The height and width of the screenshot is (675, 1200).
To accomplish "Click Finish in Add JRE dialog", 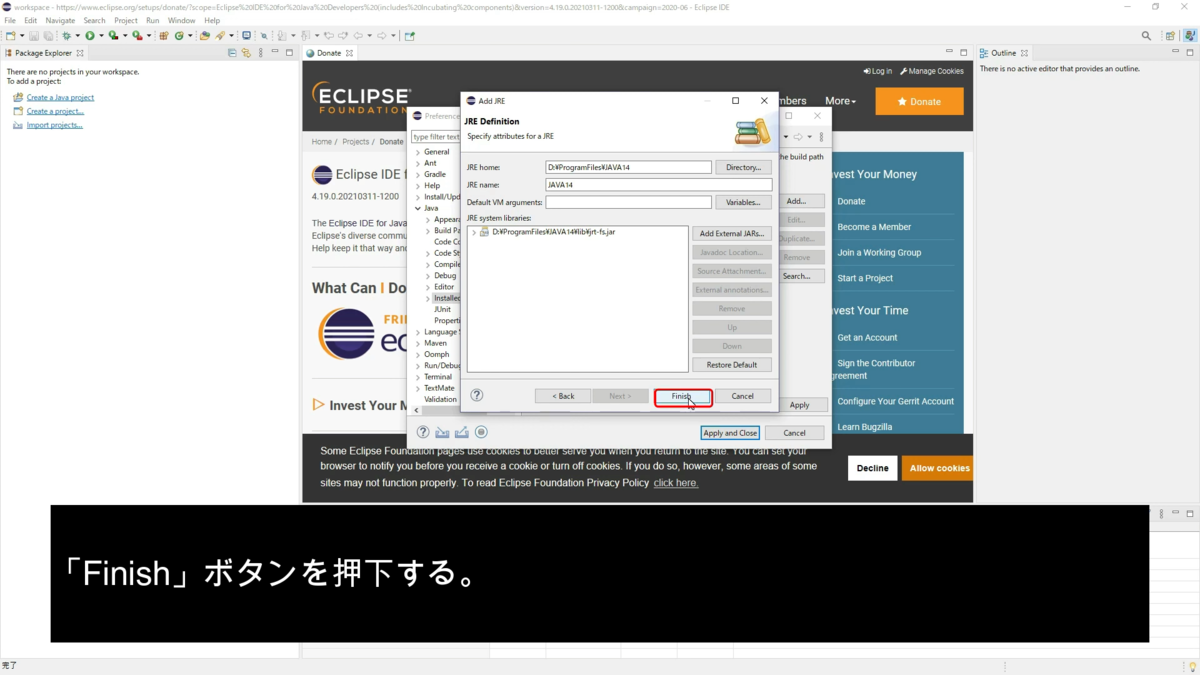I will pos(683,396).
